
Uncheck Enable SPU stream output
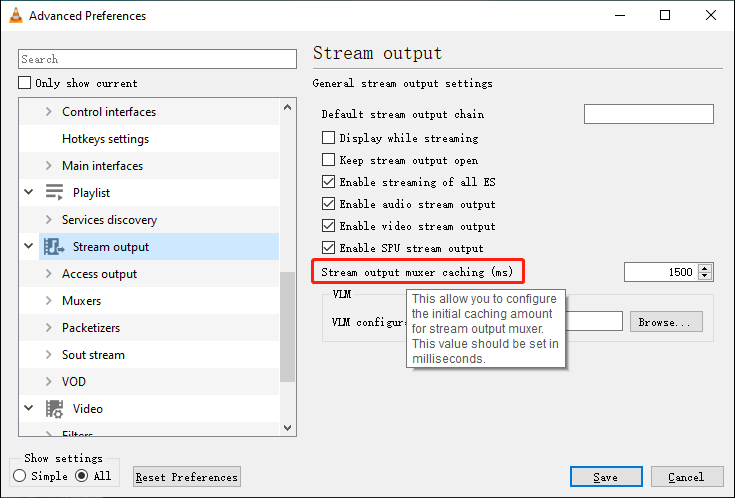pos(329,247)
